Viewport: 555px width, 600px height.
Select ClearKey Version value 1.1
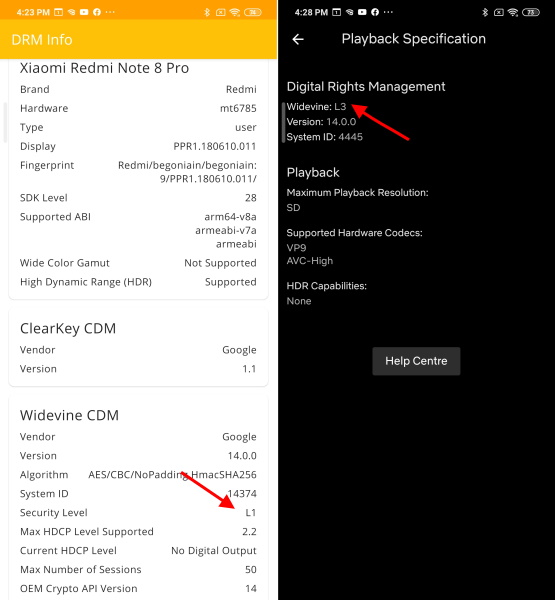[249, 369]
